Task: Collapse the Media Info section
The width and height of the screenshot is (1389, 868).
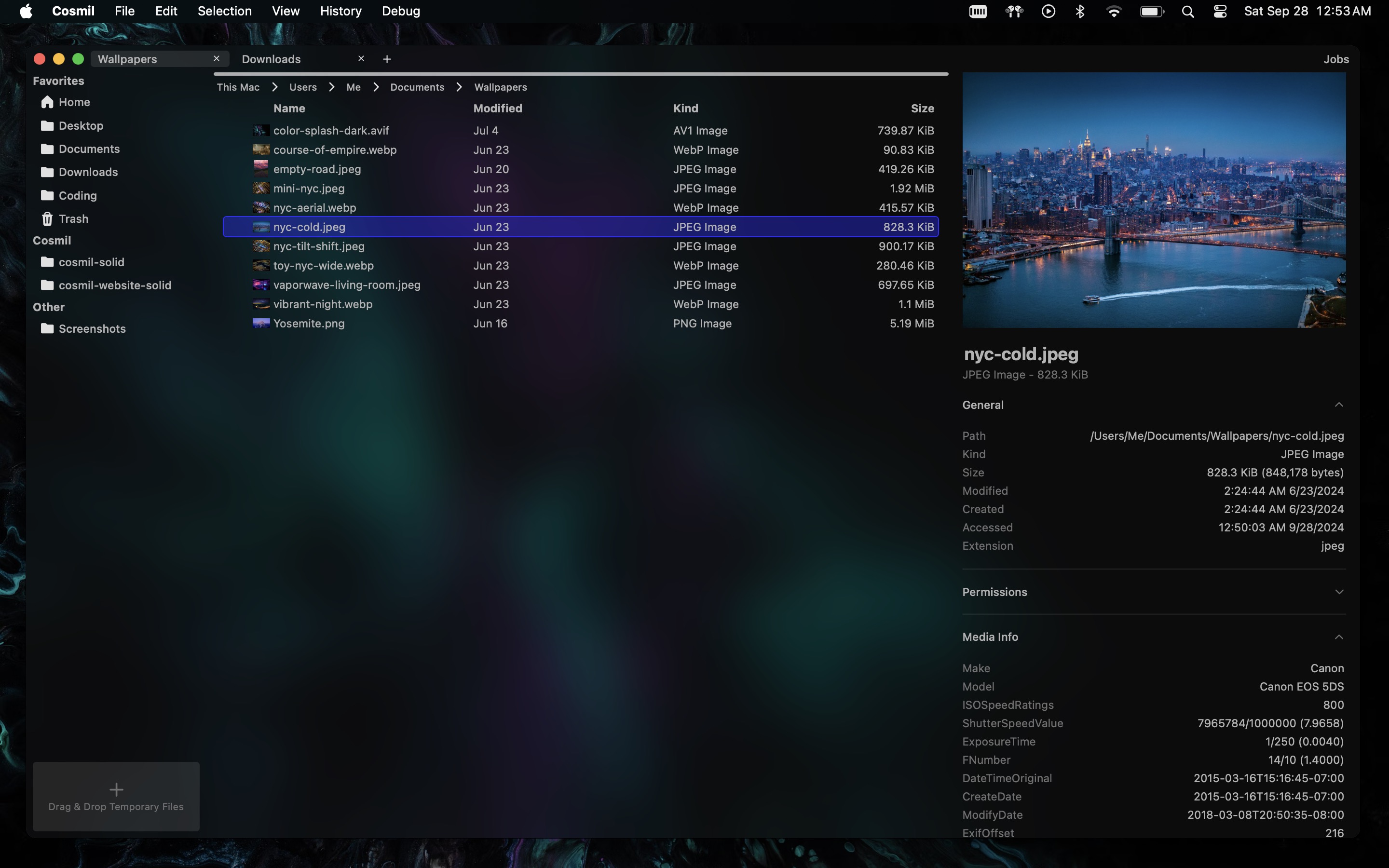Action: click(1338, 637)
